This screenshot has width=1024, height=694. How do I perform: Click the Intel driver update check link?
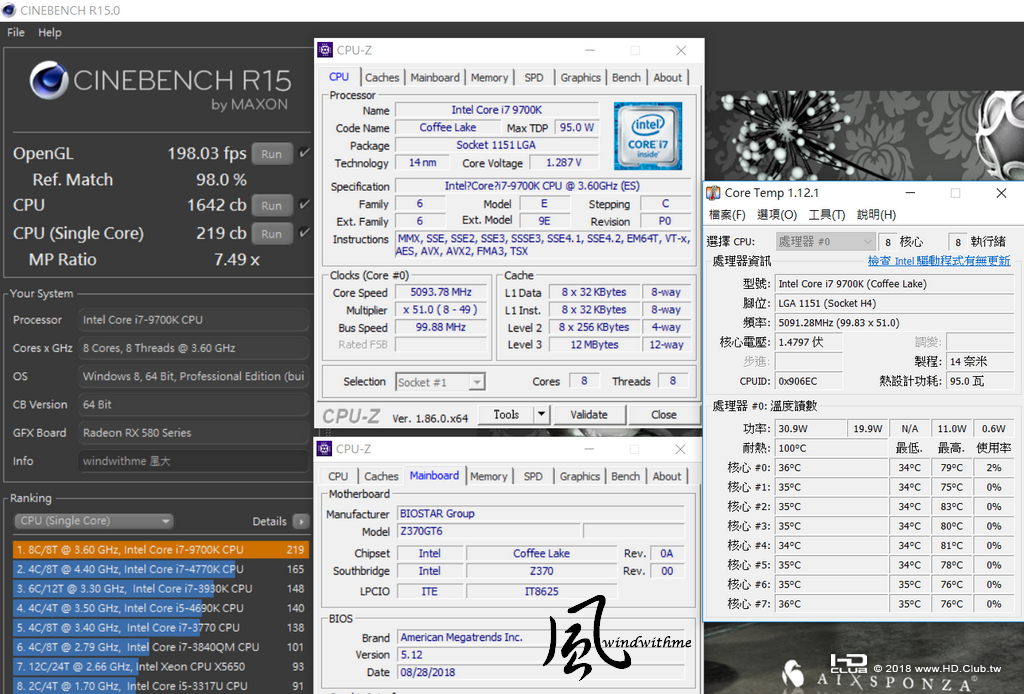tap(938, 261)
